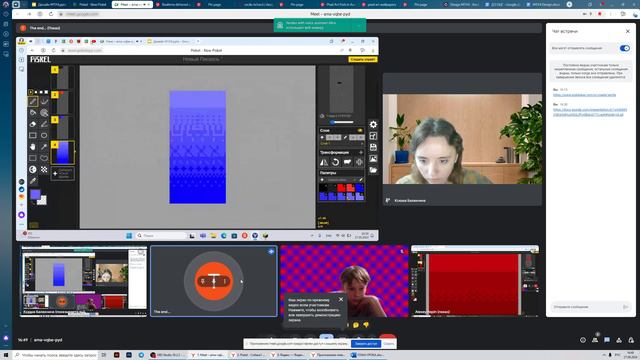Click the Add new frame button
The image size is (640, 360).
62,173
